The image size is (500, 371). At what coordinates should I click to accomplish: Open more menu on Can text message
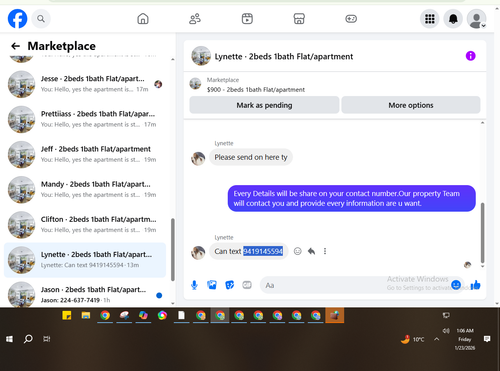point(325,251)
